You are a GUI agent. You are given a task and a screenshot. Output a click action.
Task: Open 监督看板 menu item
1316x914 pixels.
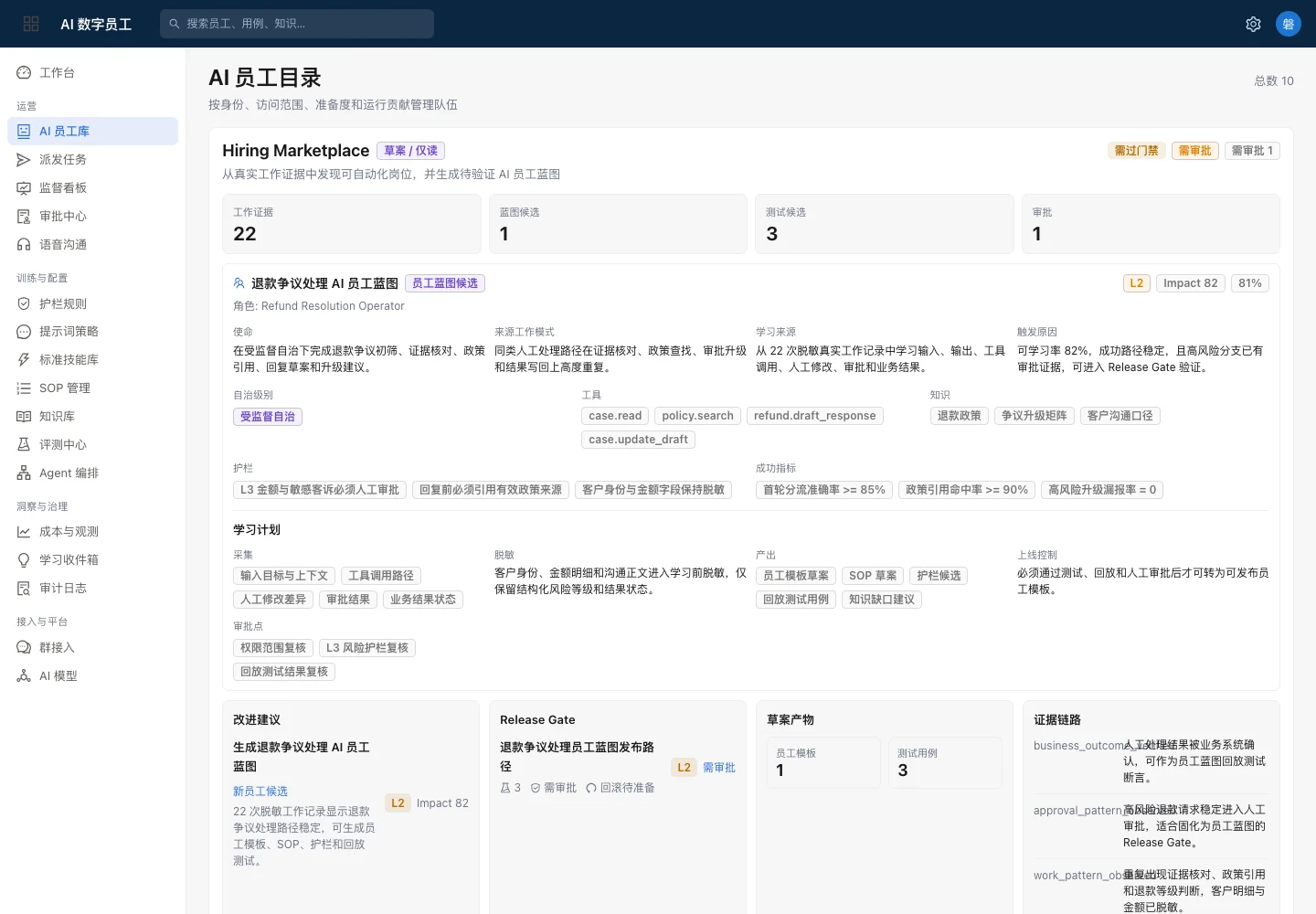click(92, 187)
